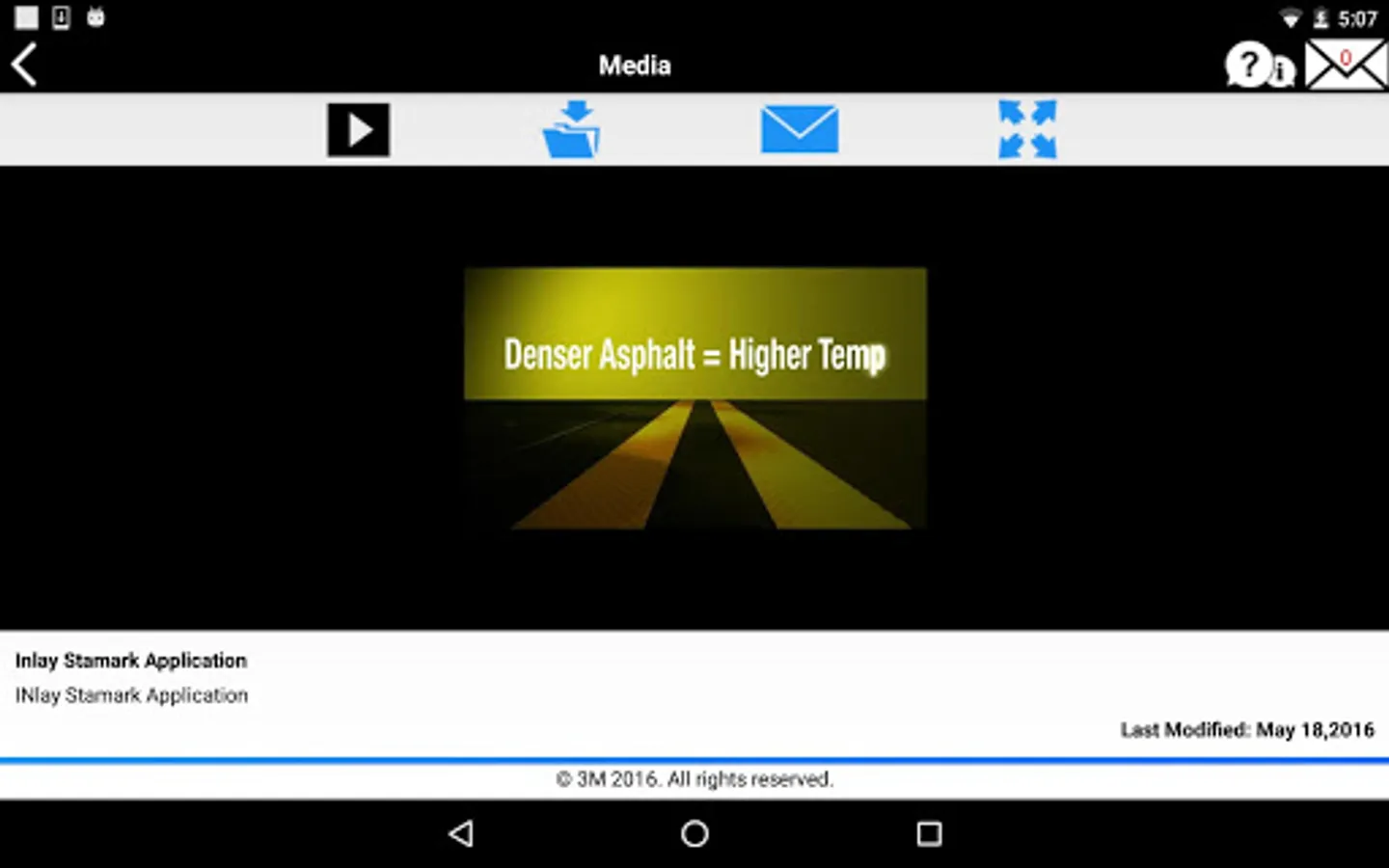This screenshot has height=868, width=1389.
Task: Tap the 5:07 clock in status bar
Action: pos(1357,18)
